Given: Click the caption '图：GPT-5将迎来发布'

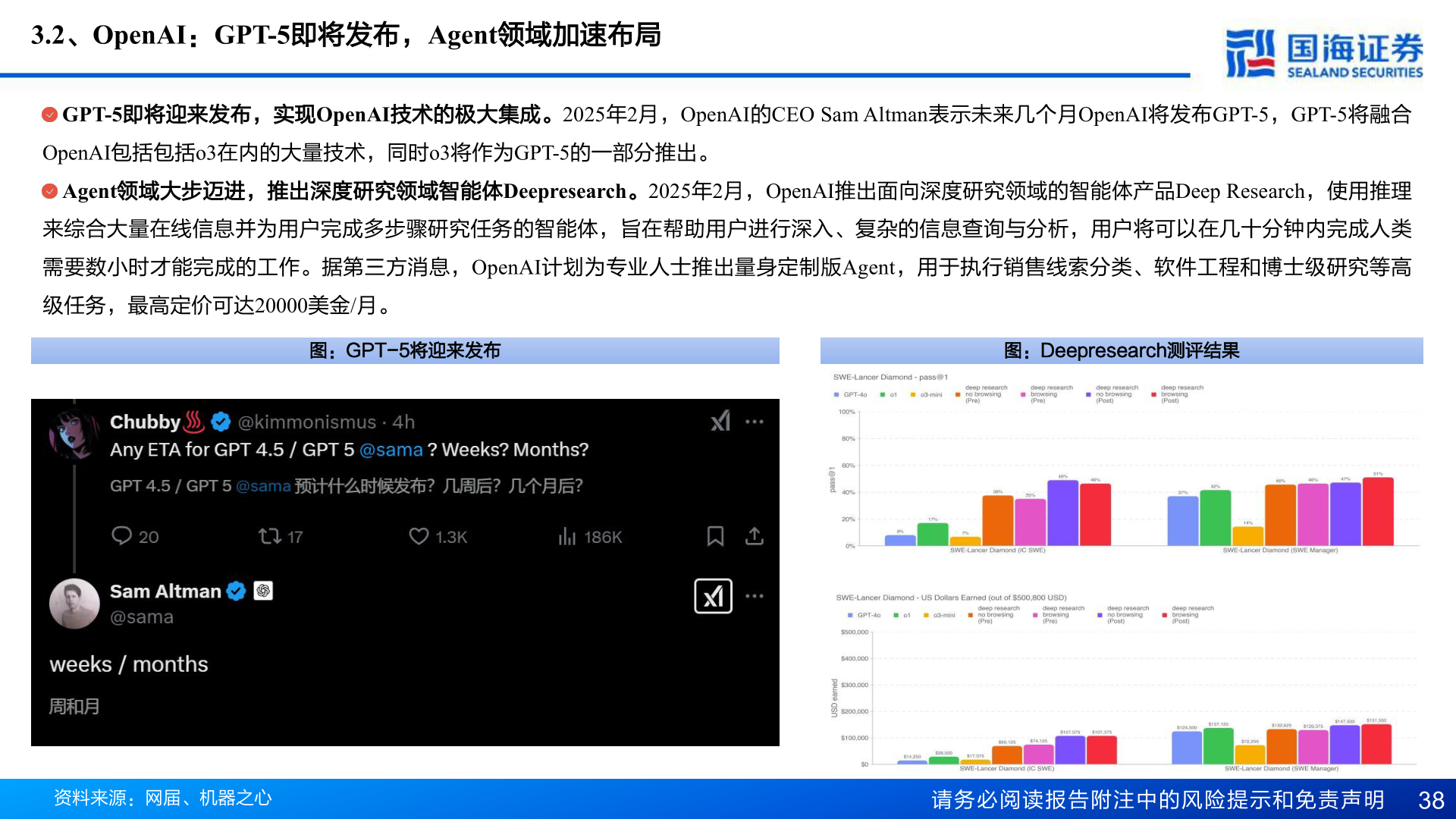Looking at the screenshot, I should coord(405,350).
